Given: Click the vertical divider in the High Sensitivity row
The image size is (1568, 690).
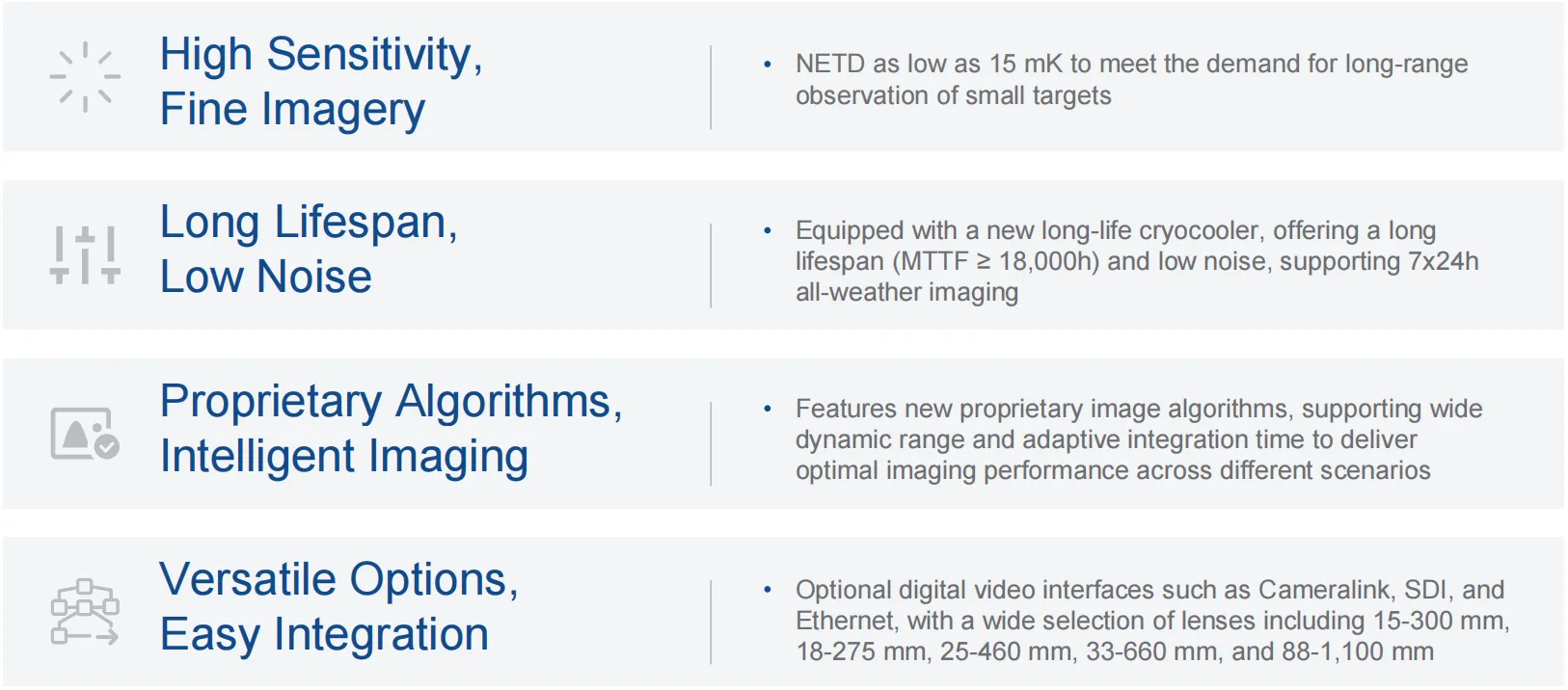Looking at the screenshot, I should (711, 87).
